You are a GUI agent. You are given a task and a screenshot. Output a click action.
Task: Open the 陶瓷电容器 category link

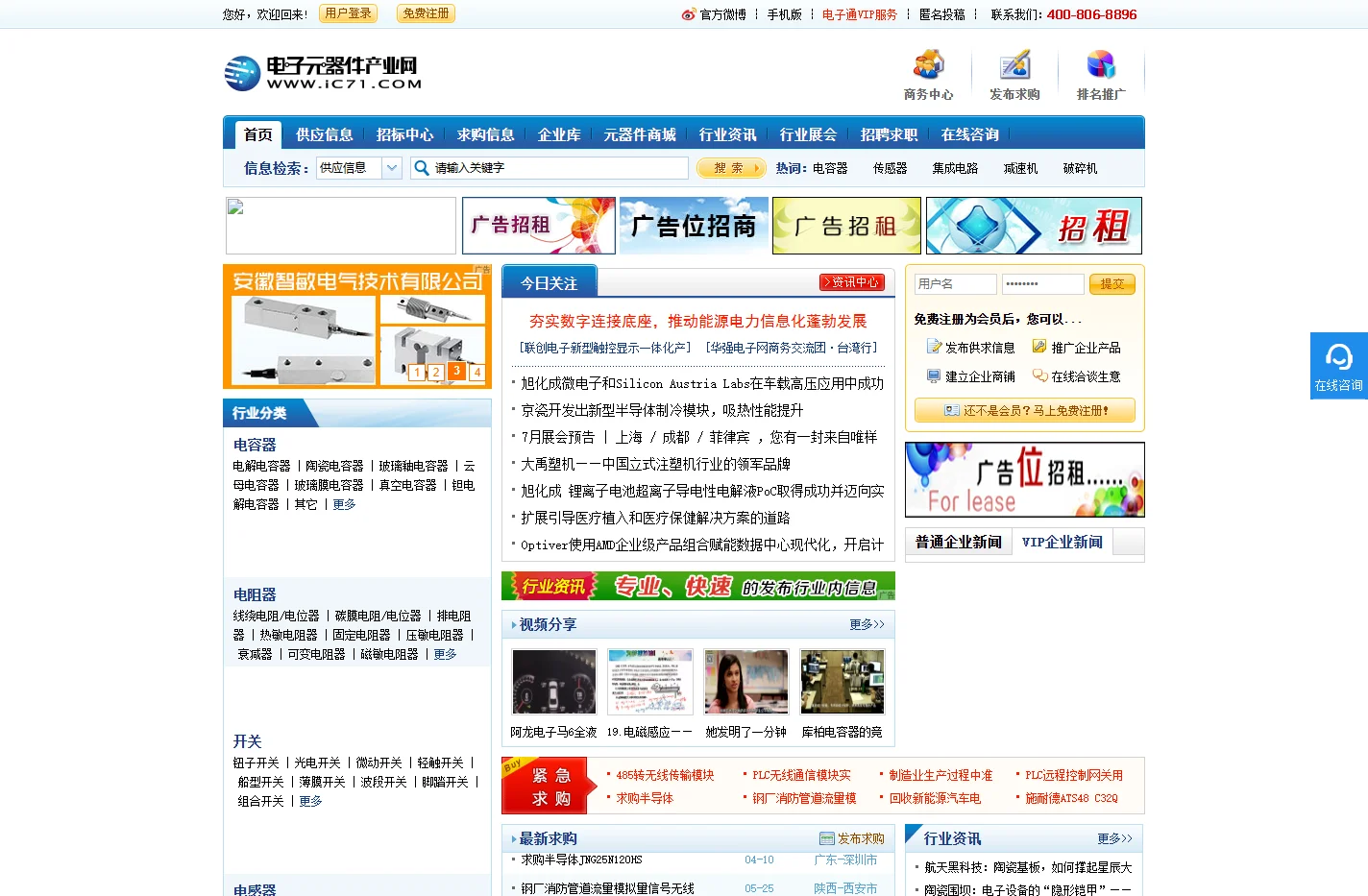334,466
